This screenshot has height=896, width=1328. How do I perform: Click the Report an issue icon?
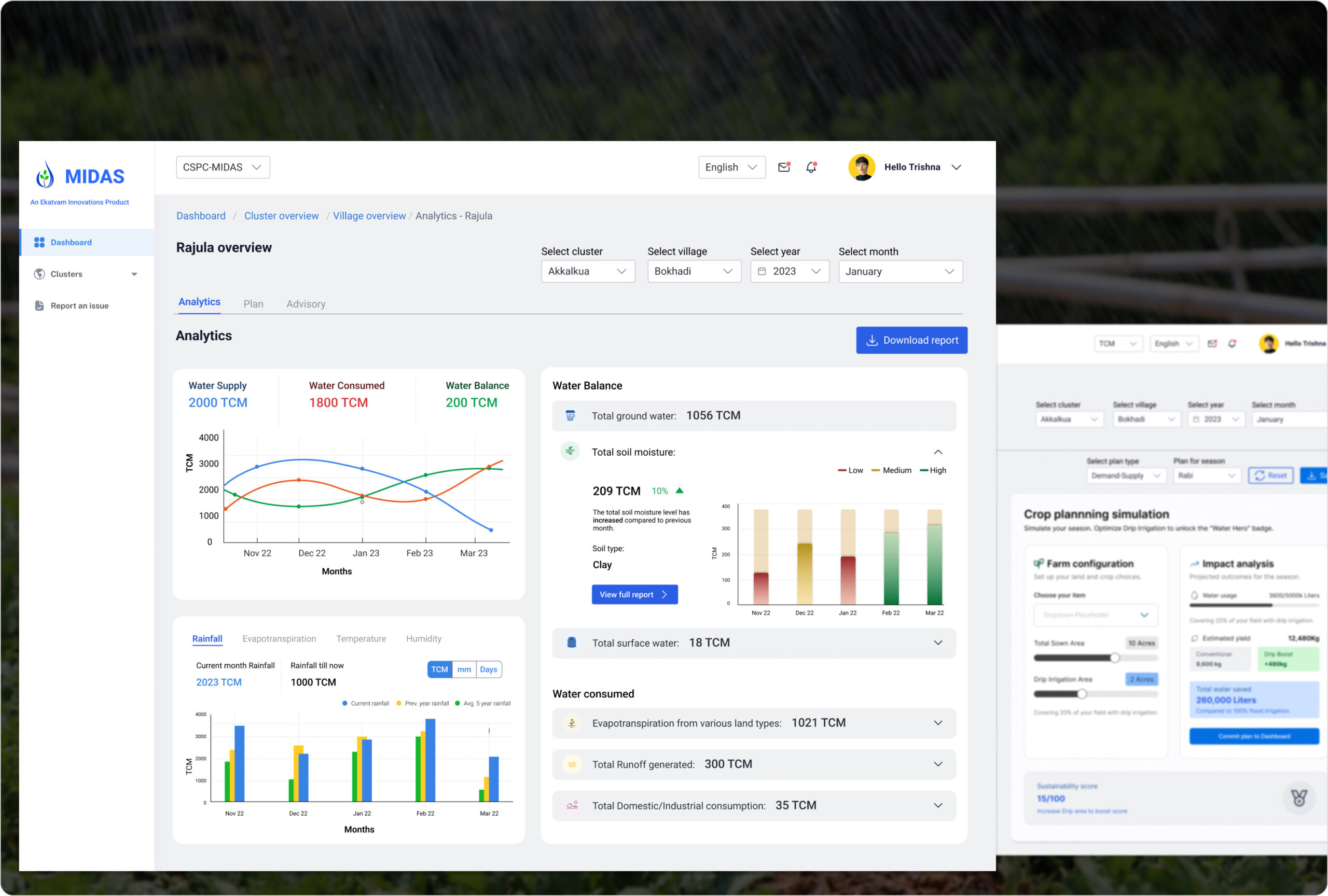coord(39,305)
